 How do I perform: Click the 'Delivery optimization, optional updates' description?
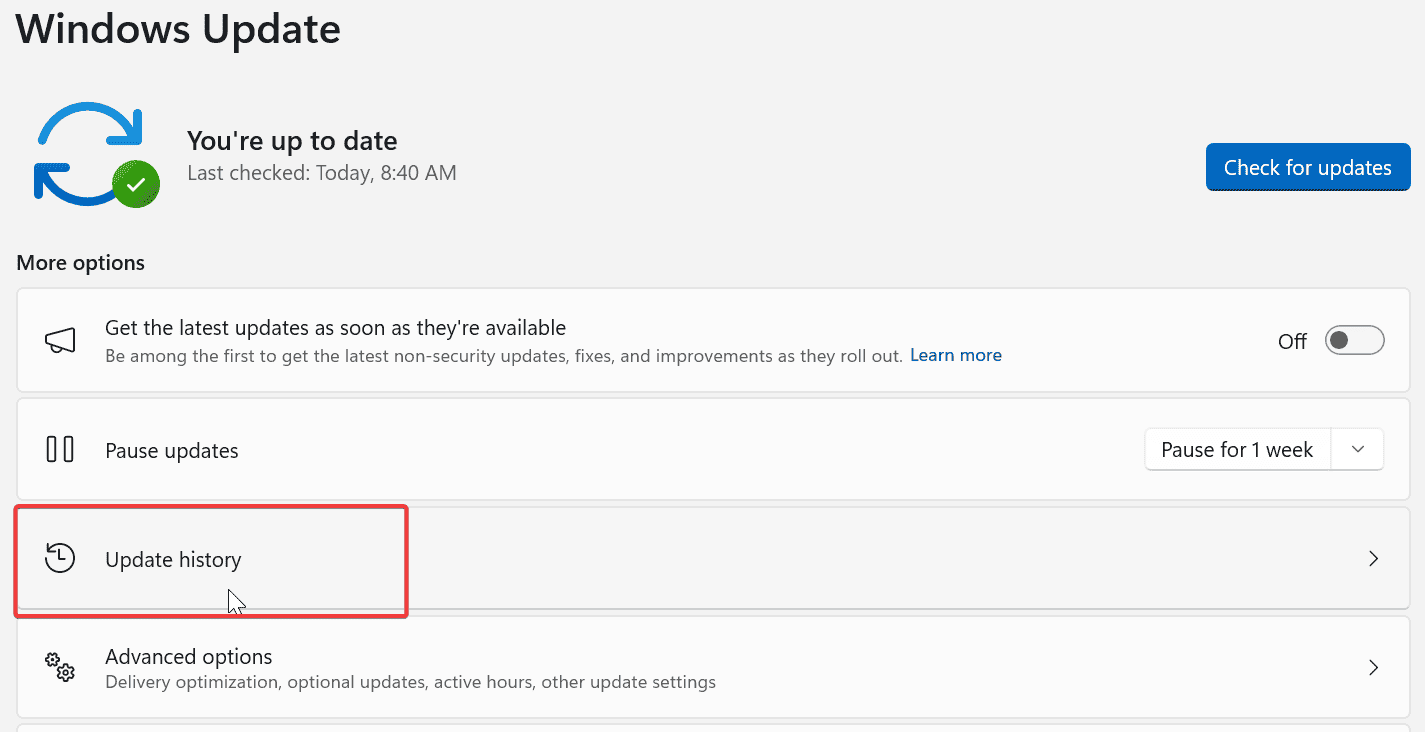[410, 683]
